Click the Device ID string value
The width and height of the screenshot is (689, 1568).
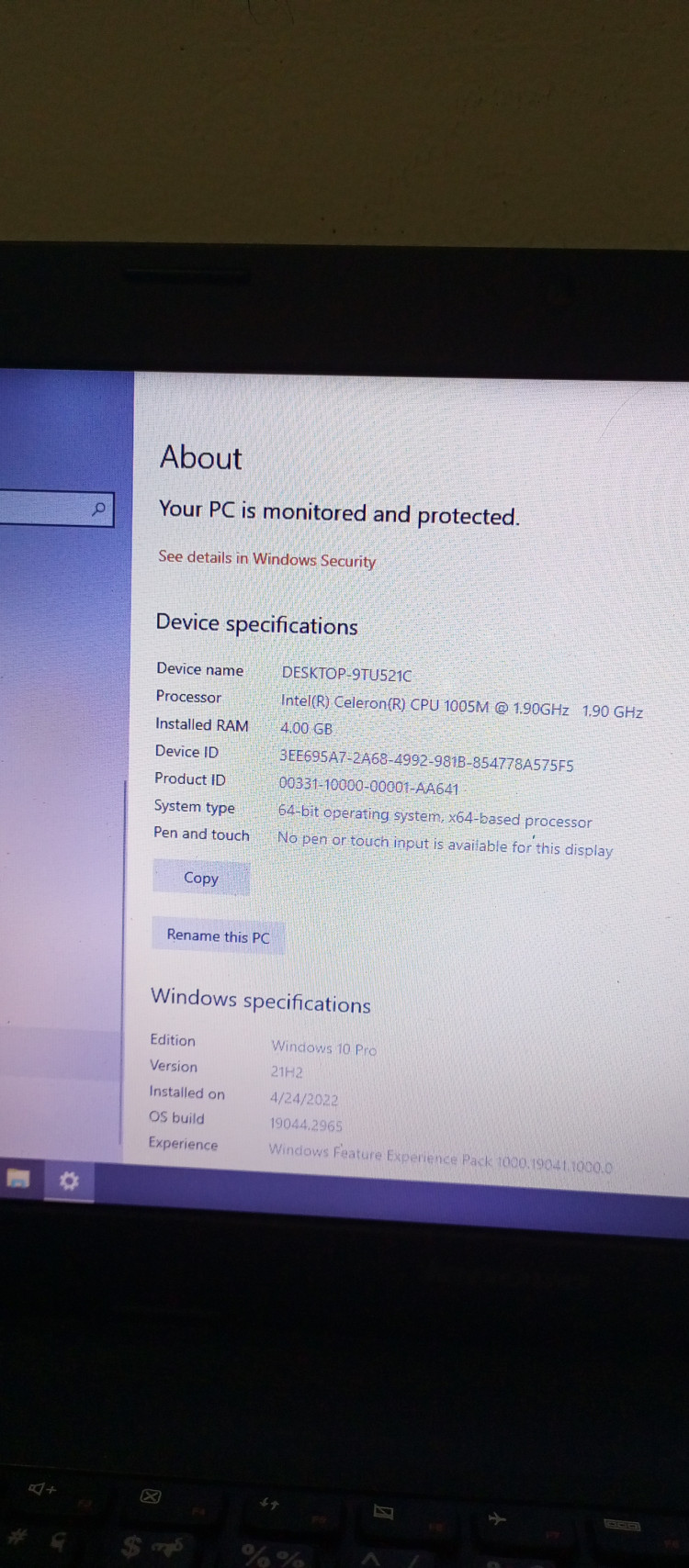tap(426, 760)
